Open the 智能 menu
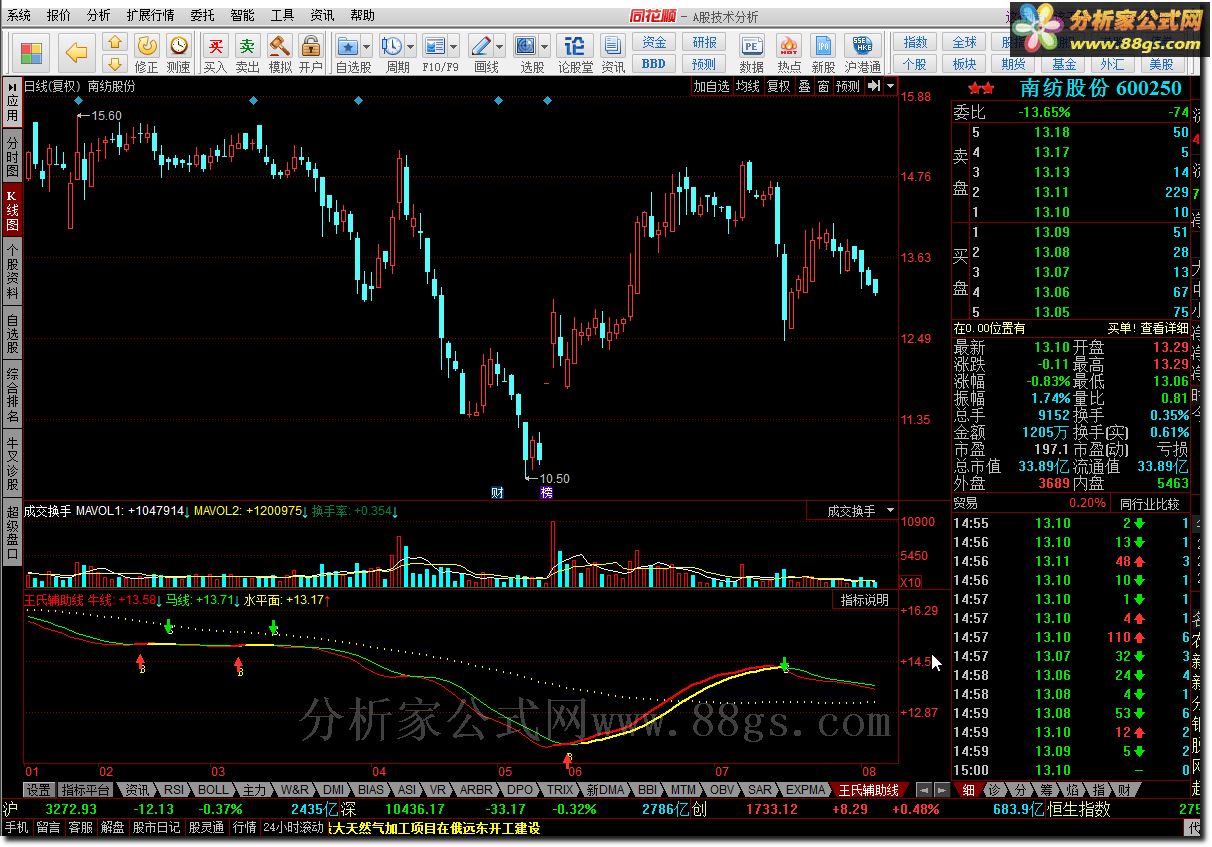The width and height of the screenshot is (1212, 847). click(x=242, y=15)
